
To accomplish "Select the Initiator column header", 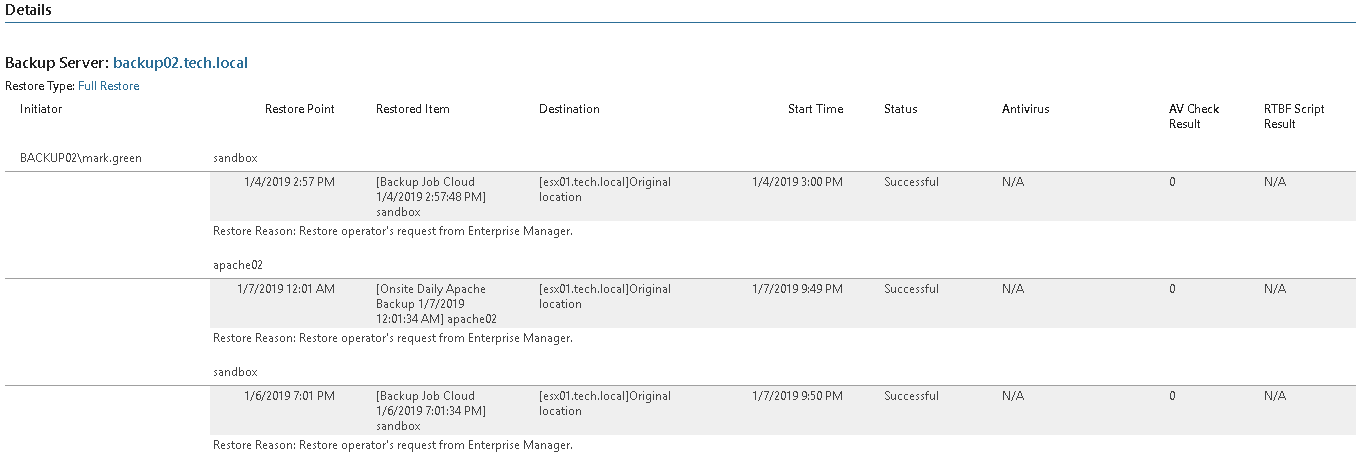I will point(41,109).
